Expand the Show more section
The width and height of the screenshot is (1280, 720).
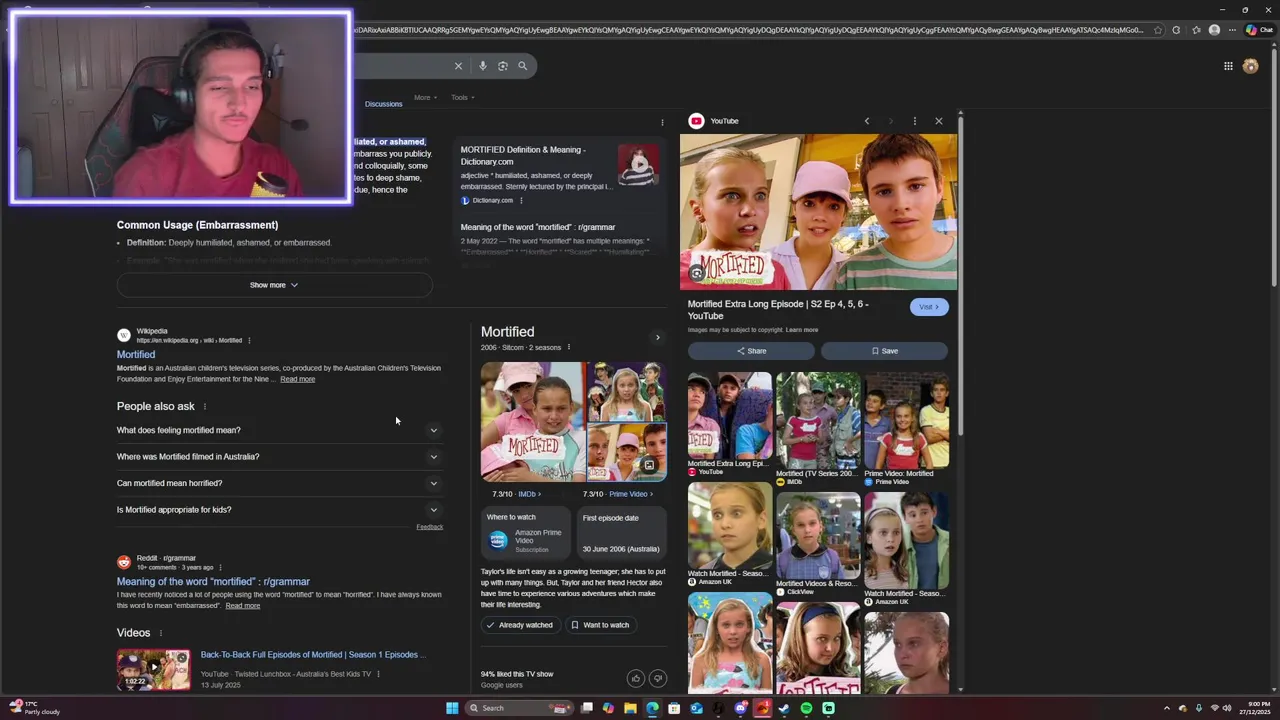pyautogui.click(x=274, y=285)
